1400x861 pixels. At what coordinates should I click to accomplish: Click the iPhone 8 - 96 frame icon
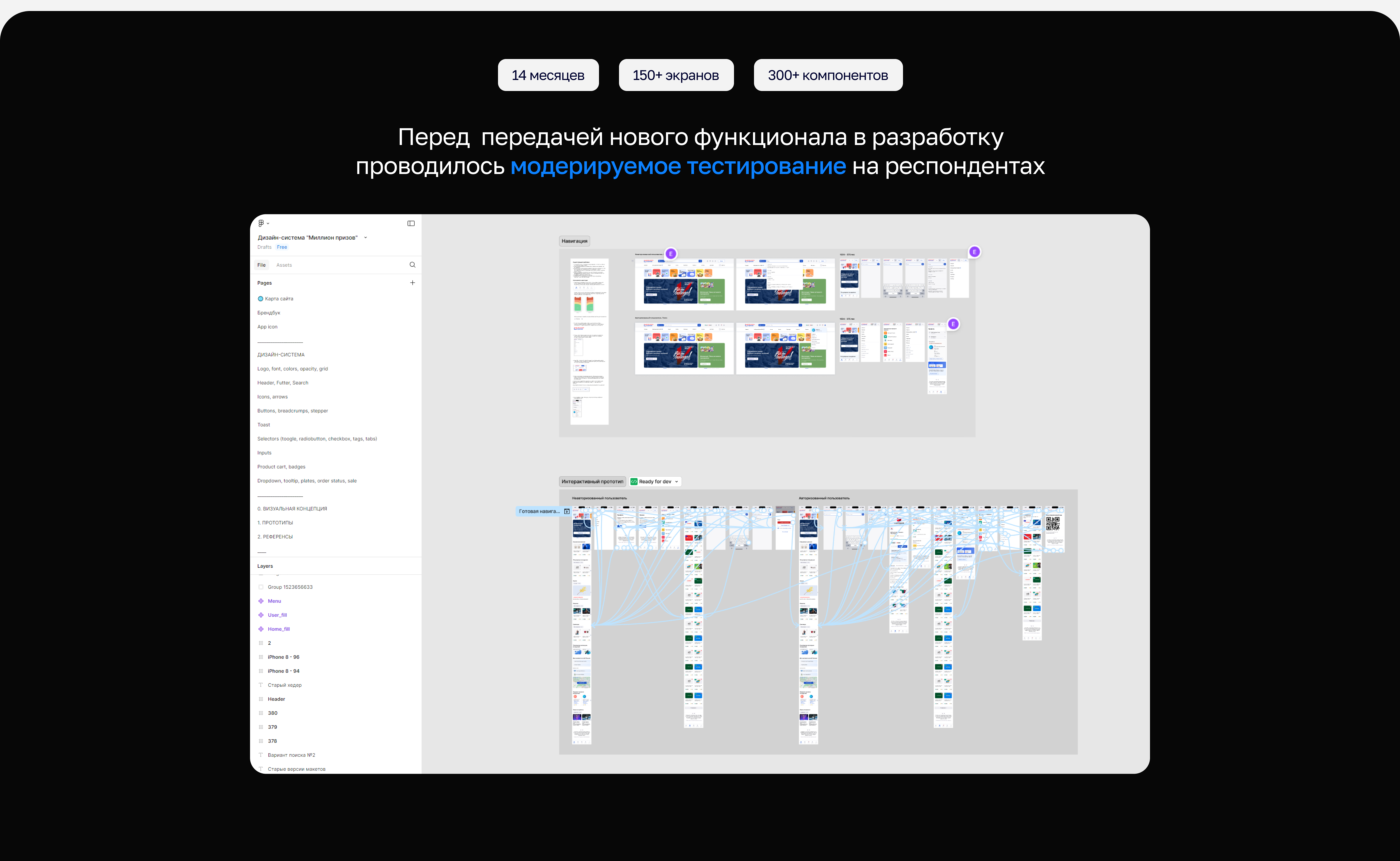tap(261, 657)
